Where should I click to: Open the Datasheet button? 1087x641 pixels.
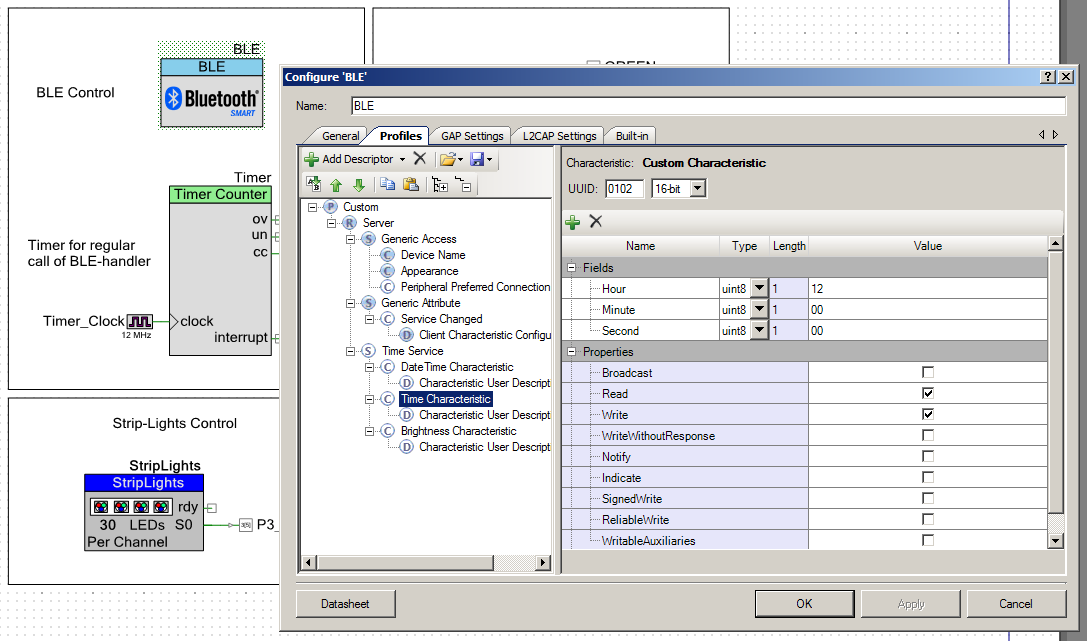pyautogui.click(x=345, y=604)
